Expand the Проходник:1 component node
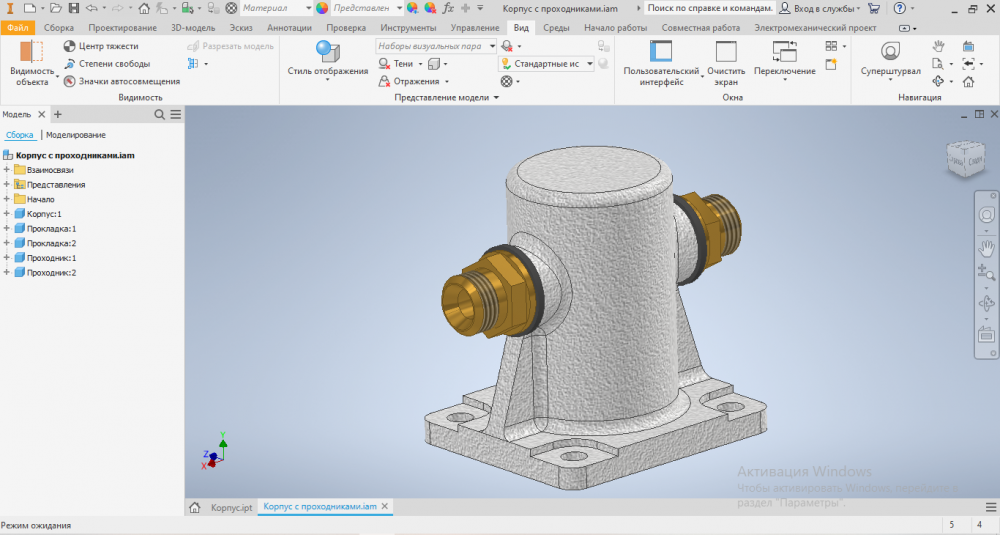The height and width of the screenshot is (535, 1000). [x=7, y=258]
